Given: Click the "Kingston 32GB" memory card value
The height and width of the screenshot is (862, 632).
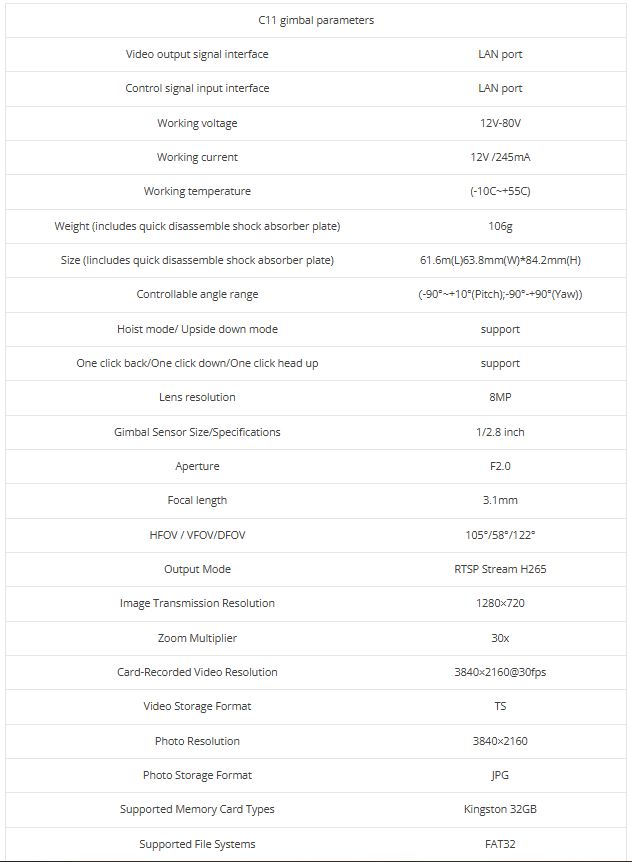Looking at the screenshot, I should point(500,809).
